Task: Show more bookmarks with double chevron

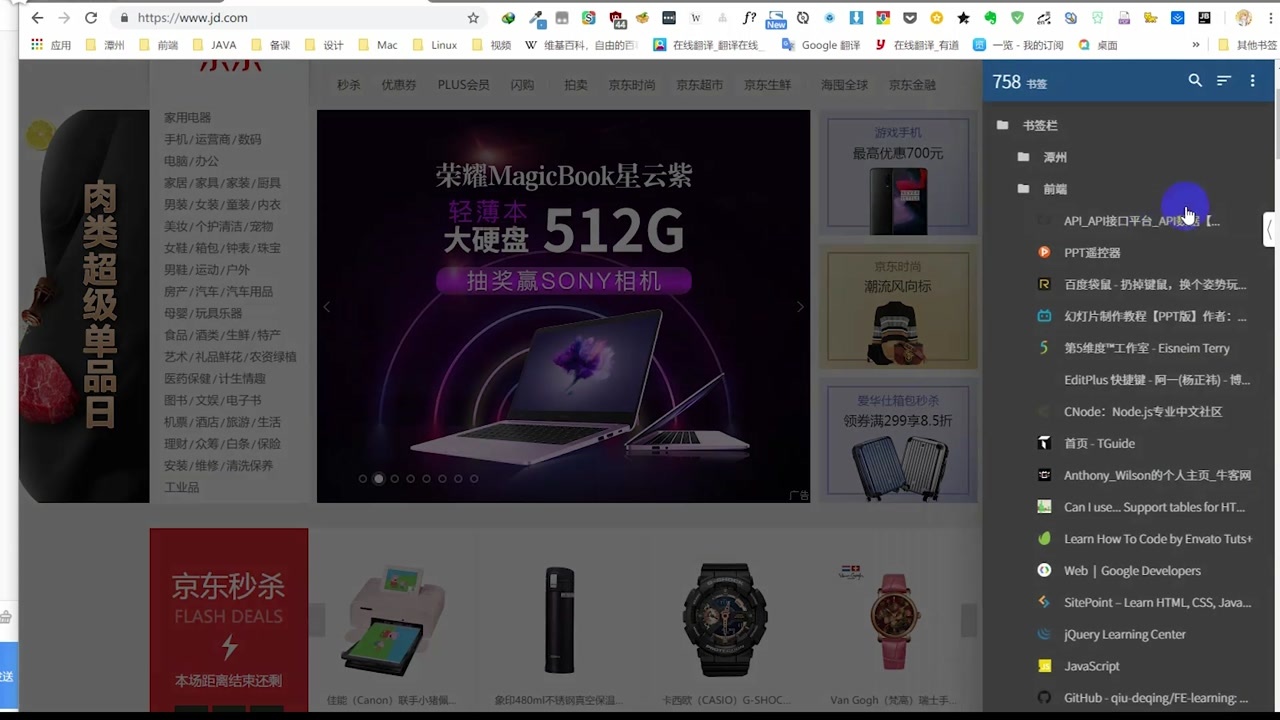Action: (1196, 45)
